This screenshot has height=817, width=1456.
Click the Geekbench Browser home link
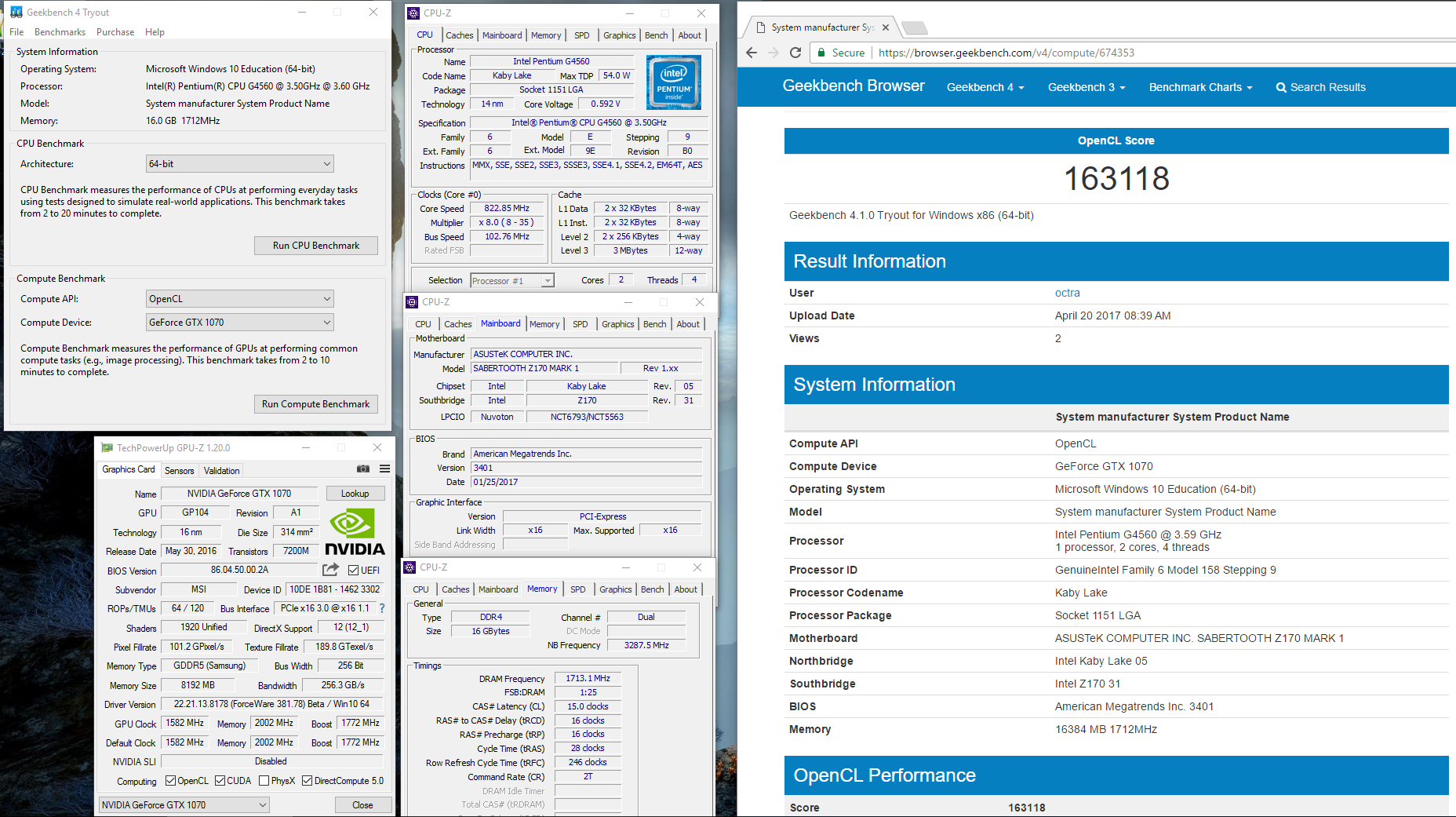pos(854,86)
